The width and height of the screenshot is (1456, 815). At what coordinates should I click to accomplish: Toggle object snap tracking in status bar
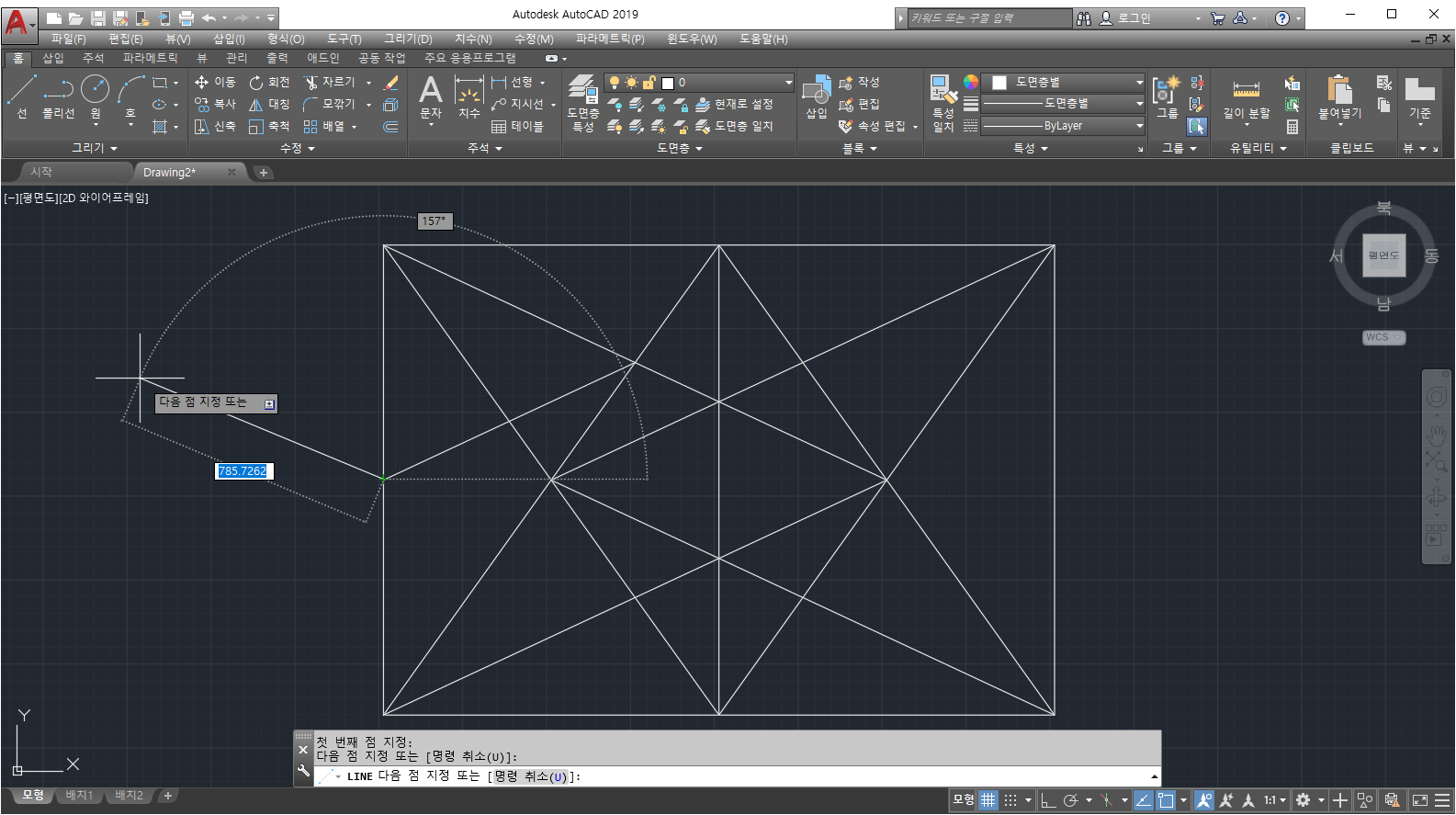coord(1143,800)
